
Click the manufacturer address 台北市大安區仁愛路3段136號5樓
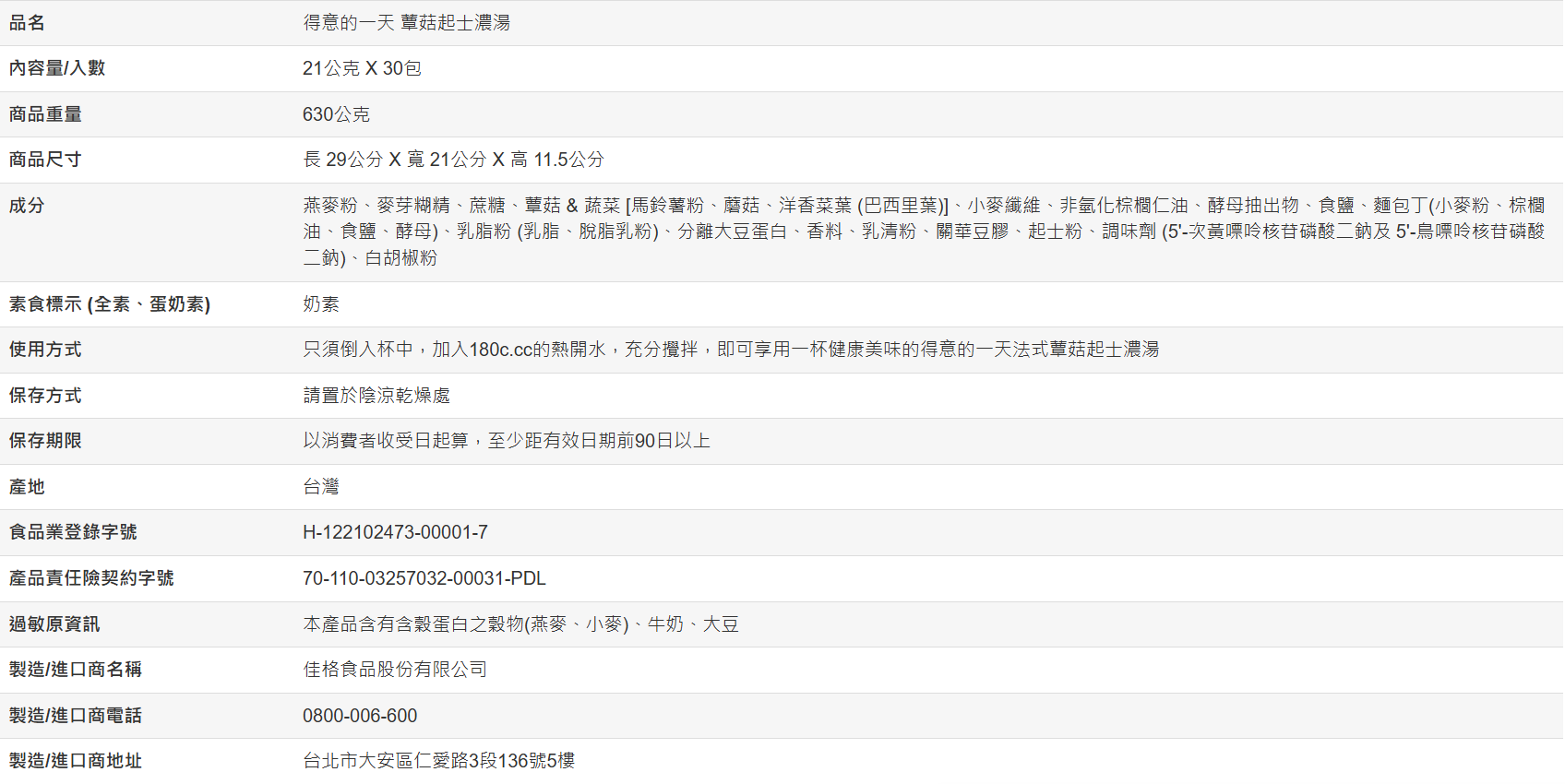438,761
